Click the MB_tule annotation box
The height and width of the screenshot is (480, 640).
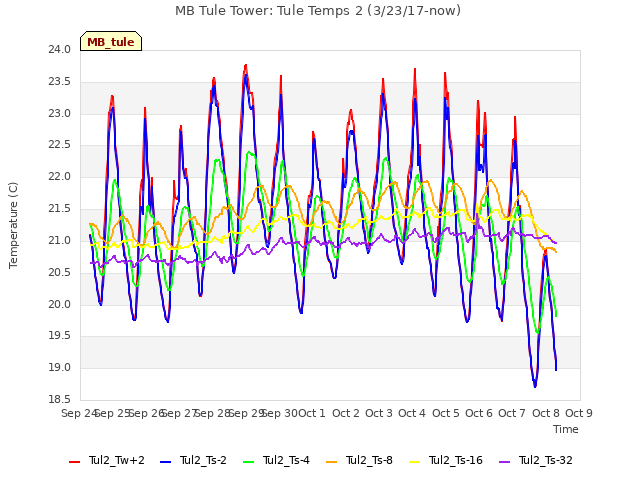pos(111,41)
